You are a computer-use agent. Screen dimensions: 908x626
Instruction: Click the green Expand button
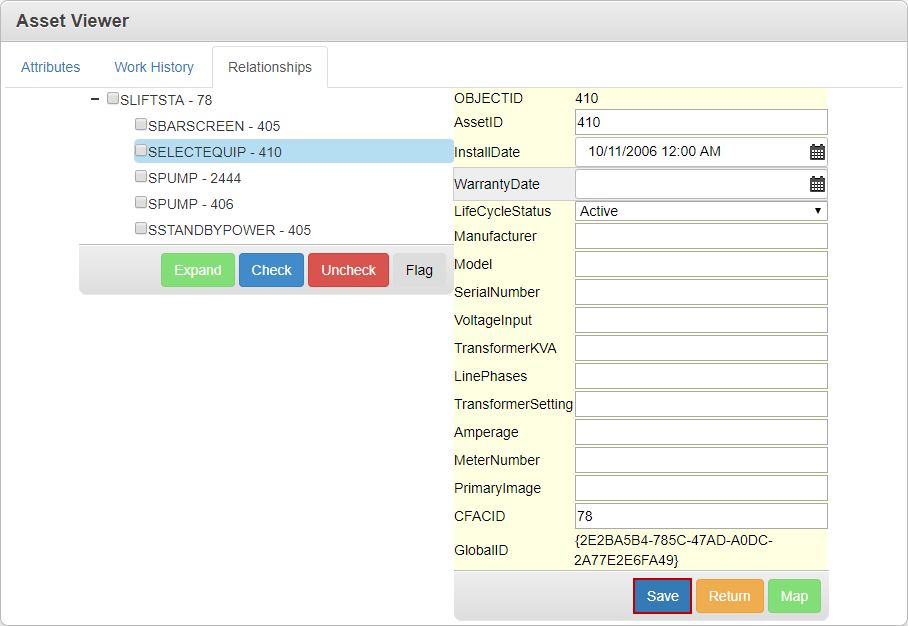(x=198, y=270)
